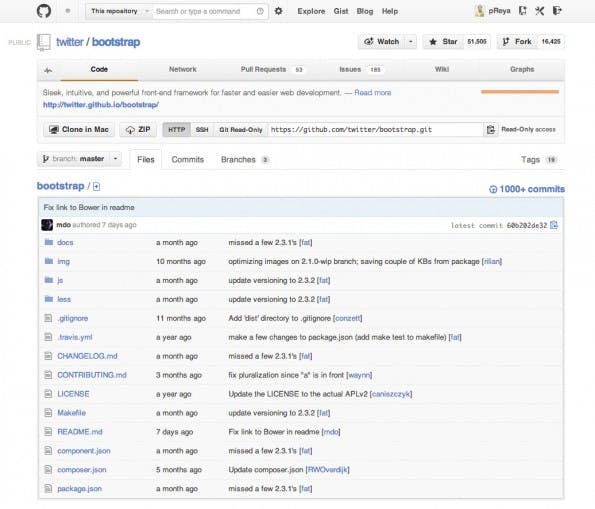Click the img folder icon
The image size is (595, 509).
point(49,261)
